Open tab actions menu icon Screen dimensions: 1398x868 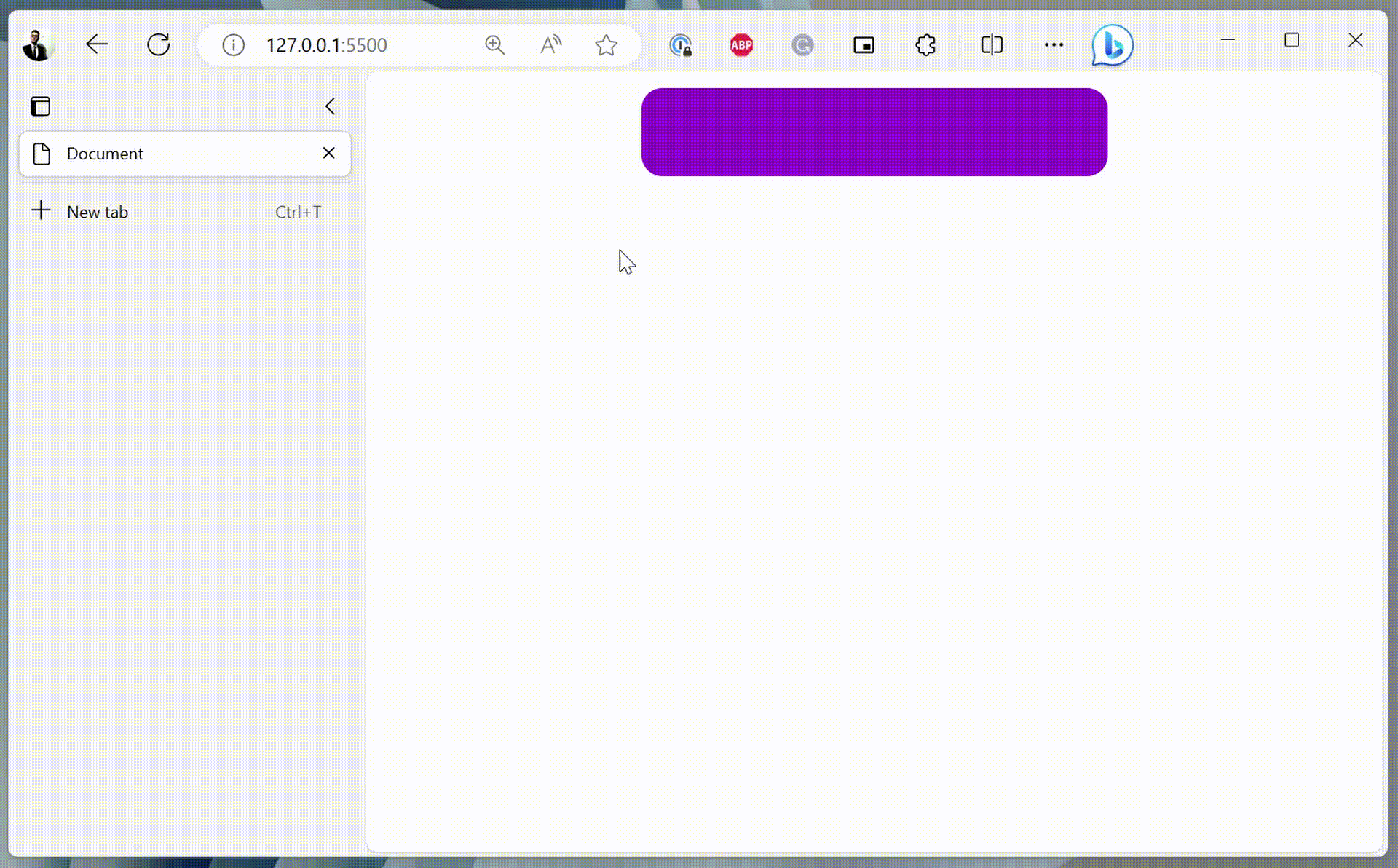click(40, 106)
